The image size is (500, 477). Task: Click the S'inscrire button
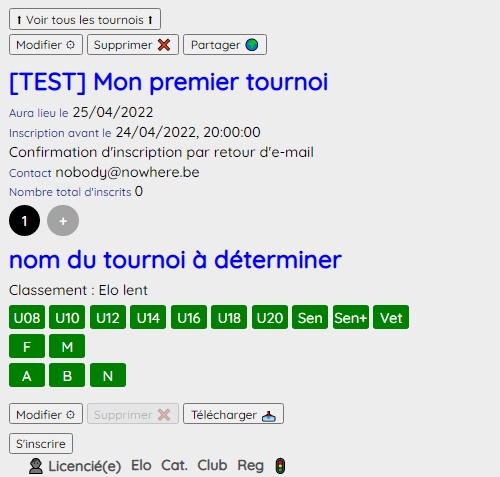[41, 444]
